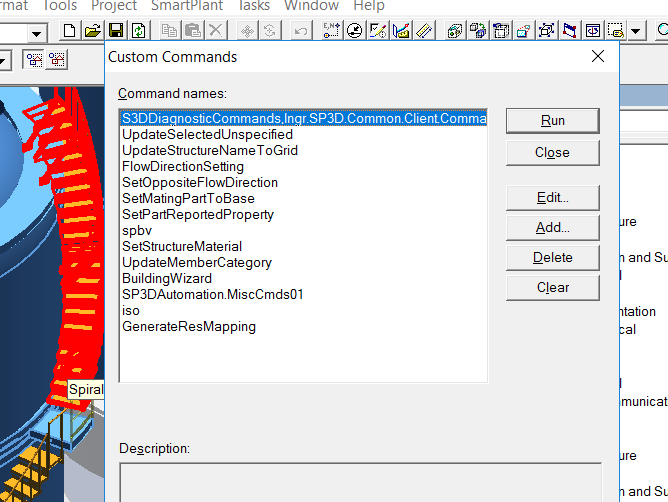
Task: Select the spbv command entry
Action: coord(303,231)
